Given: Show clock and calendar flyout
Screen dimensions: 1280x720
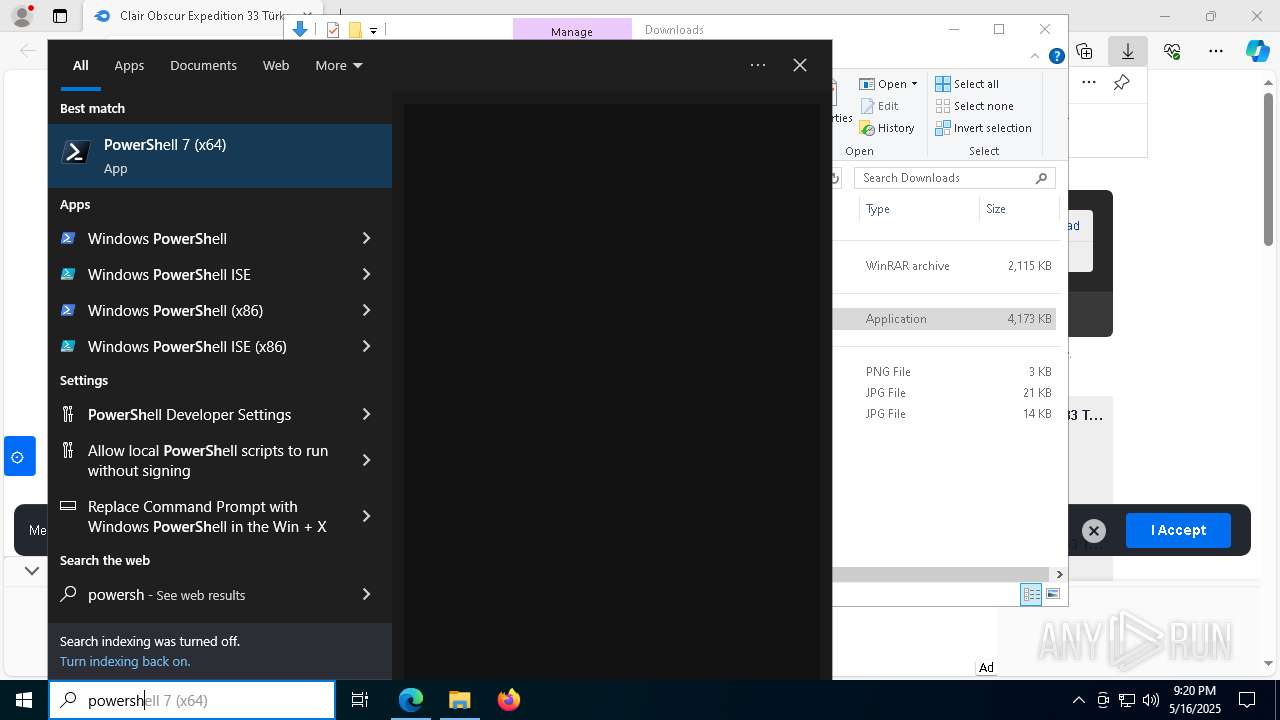Looking at the screenshot, I should coord(1194,700).
